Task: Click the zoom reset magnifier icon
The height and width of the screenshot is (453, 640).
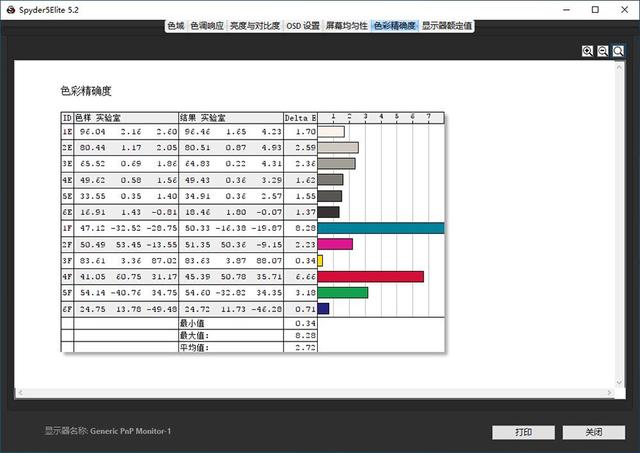Action: [x=618, y=51]
